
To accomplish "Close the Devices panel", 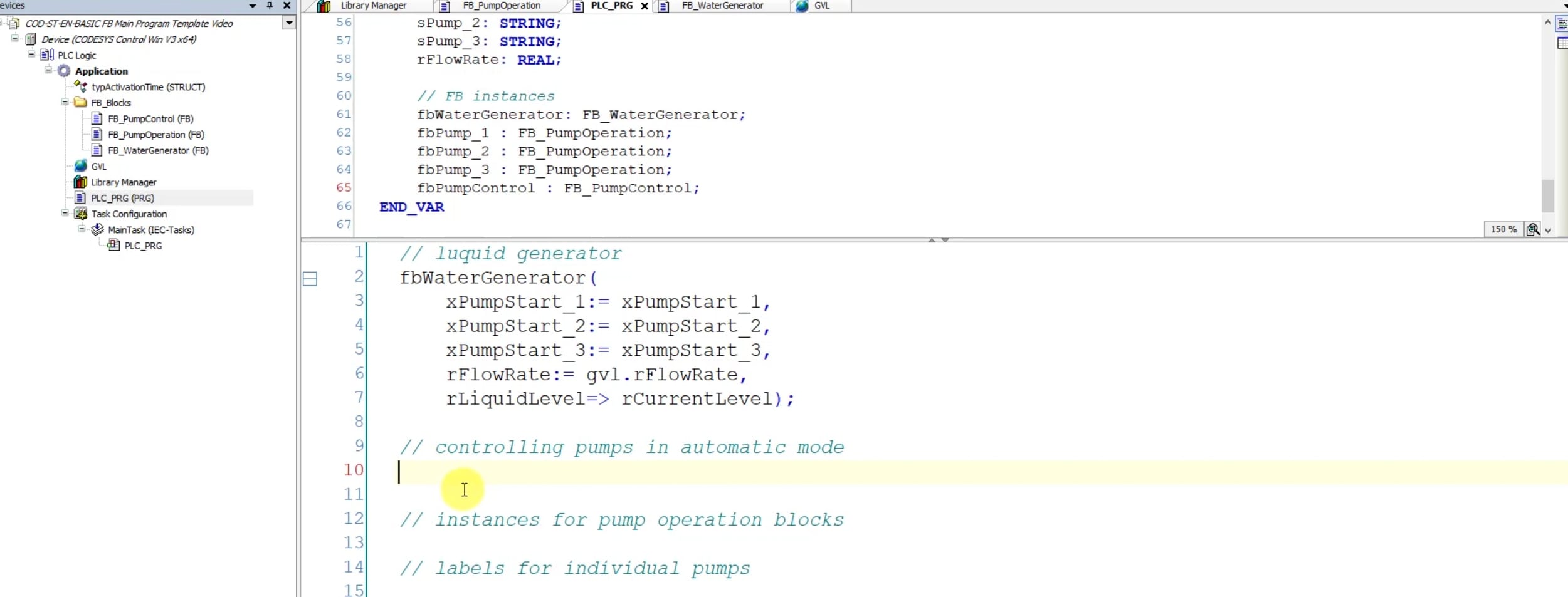I will pyautogui.click(x=287, y=5).
